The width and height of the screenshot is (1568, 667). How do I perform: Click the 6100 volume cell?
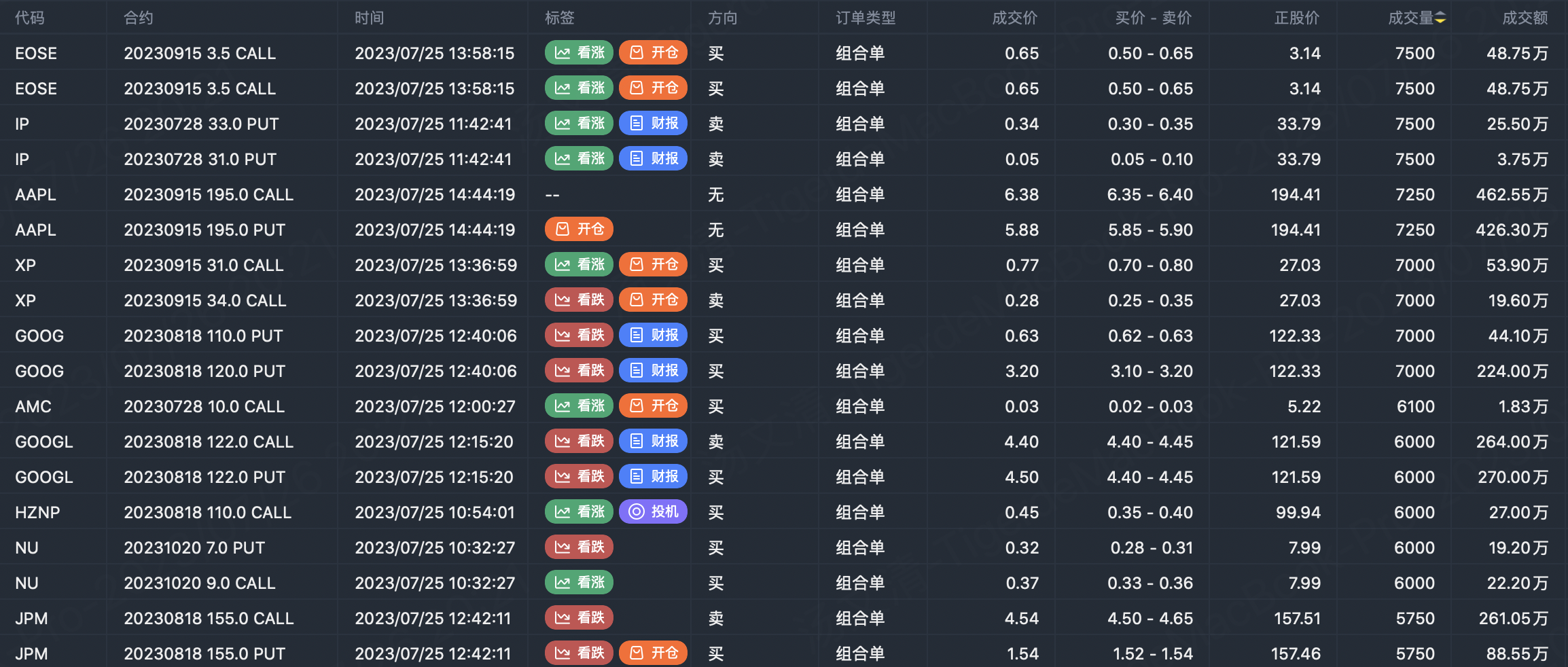pos(1416,407)
